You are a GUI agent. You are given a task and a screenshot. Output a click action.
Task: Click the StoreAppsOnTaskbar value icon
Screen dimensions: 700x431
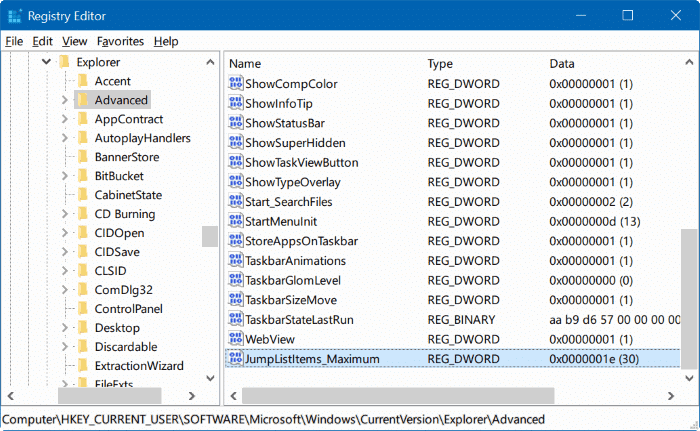tap(235, 241)
